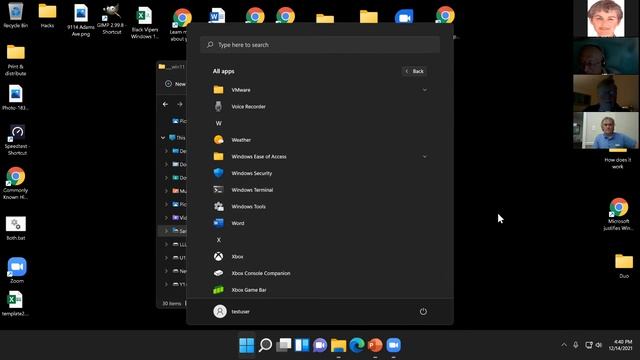Viewport: 640px width, 360px height.
Task: Open Teams Chat on taskbar
Action: 320,345
